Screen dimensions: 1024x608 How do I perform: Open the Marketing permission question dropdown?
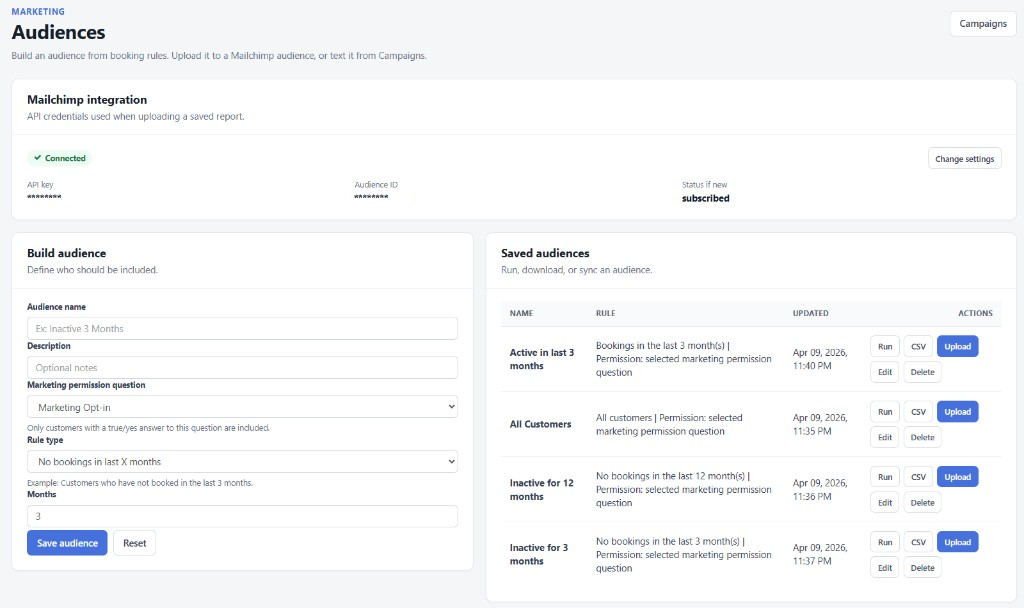pos(242,407)
